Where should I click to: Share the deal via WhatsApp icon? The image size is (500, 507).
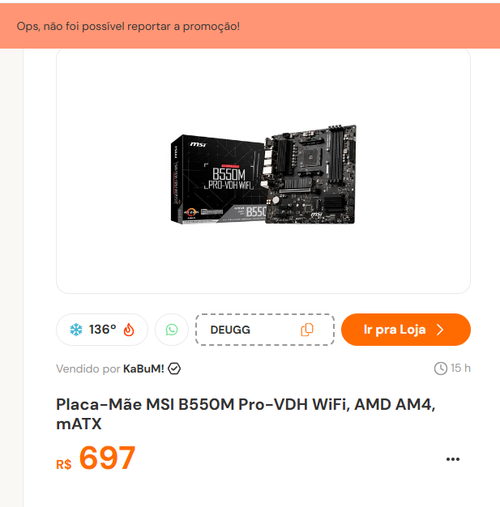(x=172, y=330)
